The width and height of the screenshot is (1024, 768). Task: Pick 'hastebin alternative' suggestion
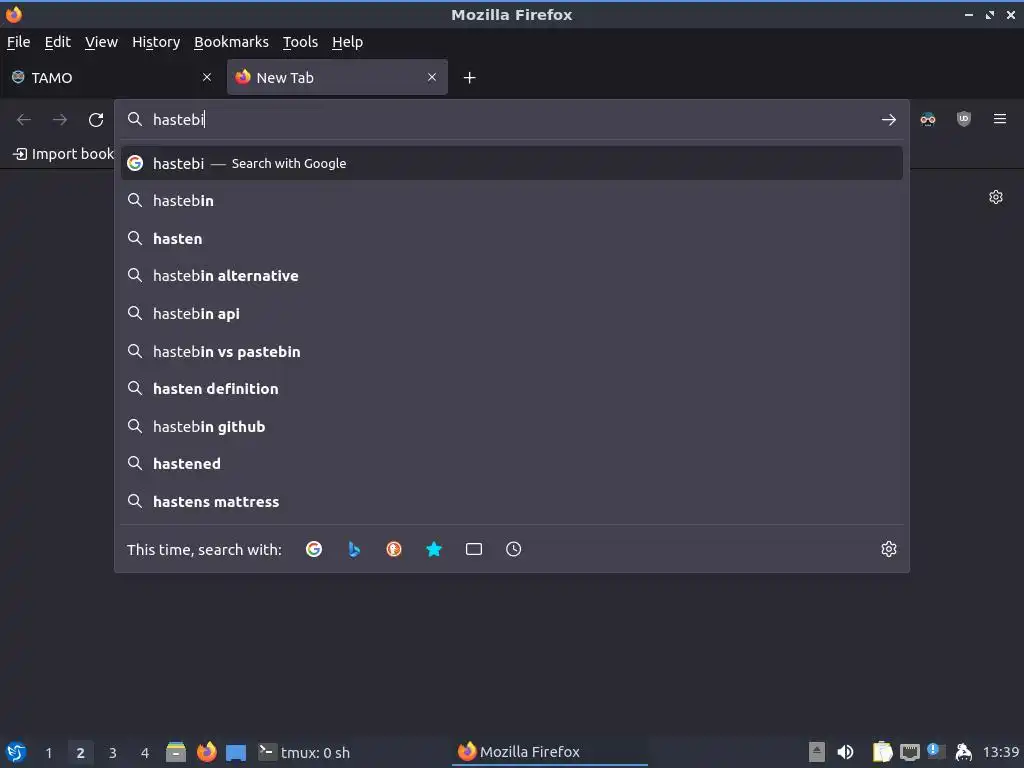511,276
